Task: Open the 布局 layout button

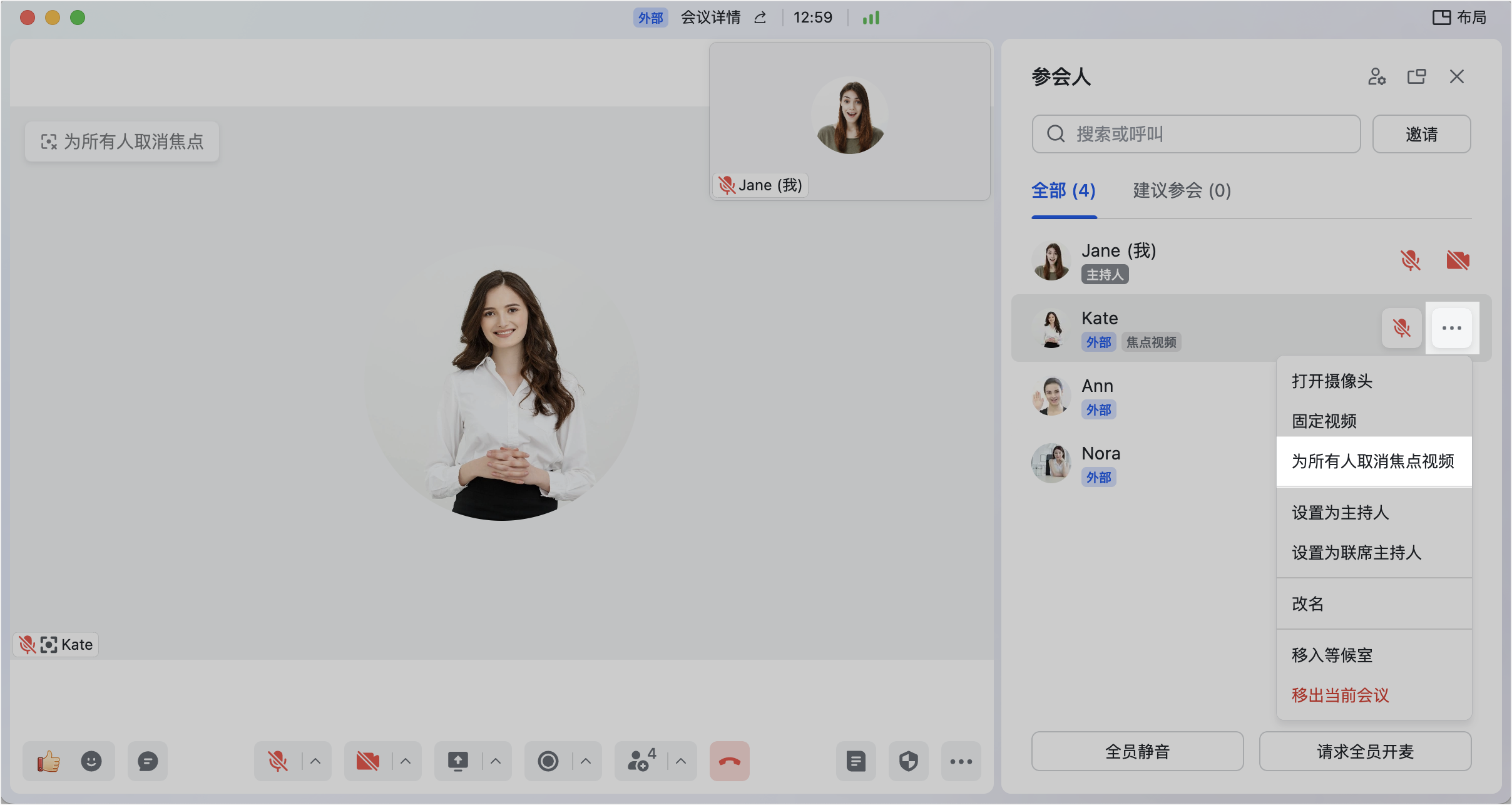Action: pos(1459,18)
